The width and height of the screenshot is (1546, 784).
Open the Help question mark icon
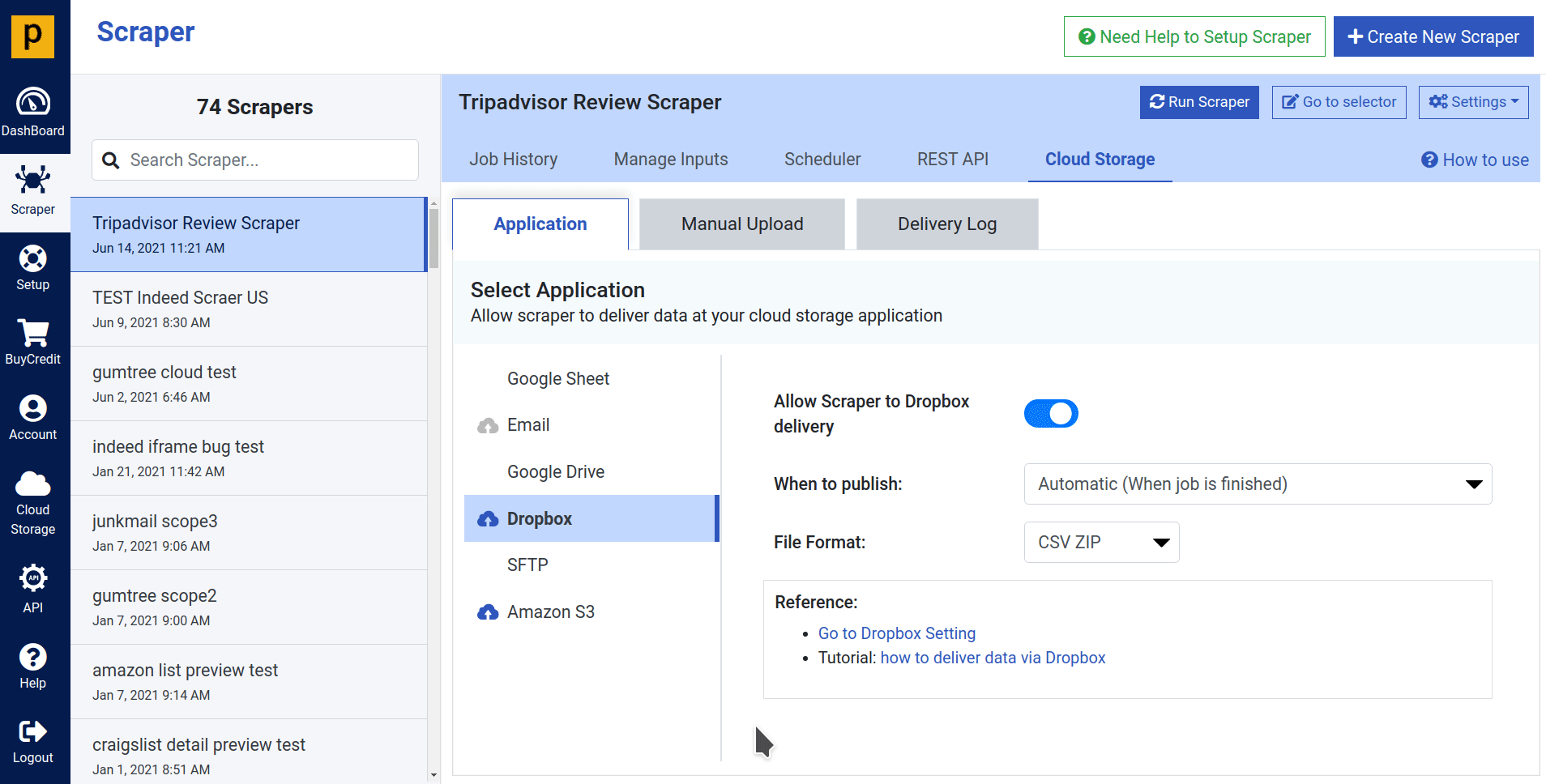tap(33, 657)
